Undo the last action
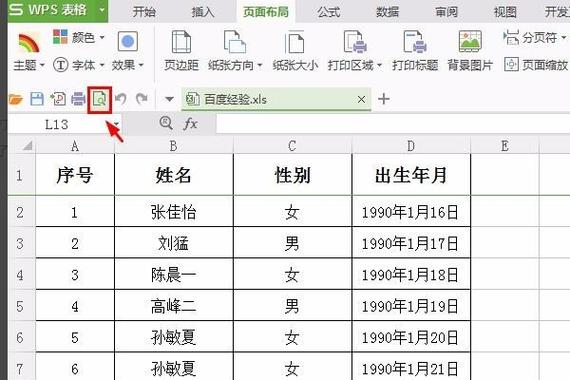Image resolution: width=570 pixels, height=380 pixels. [x=121, y=99]
